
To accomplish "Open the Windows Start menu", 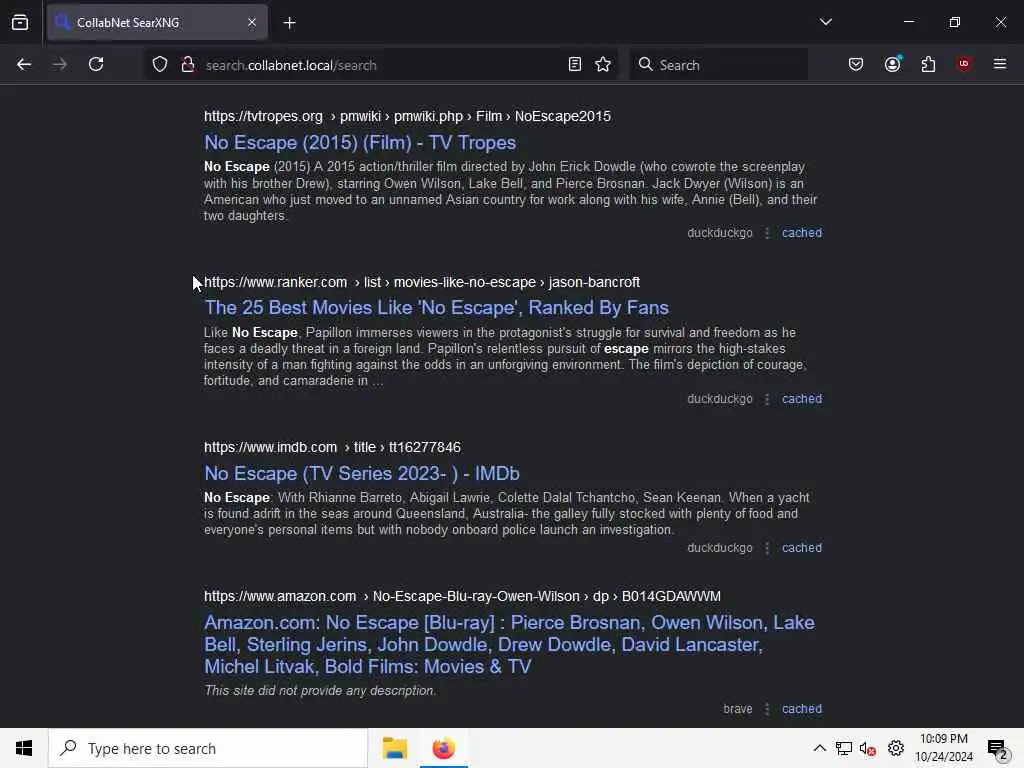I will tap(24, 748).
